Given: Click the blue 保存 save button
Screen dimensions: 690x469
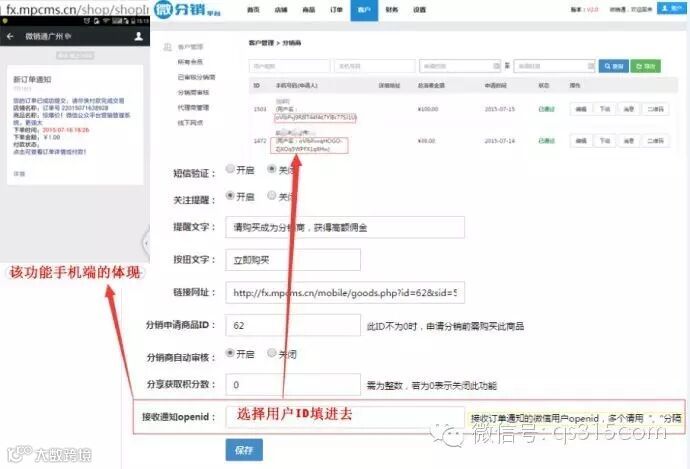Looking at the screenshot, I should [x=244, y=450].
